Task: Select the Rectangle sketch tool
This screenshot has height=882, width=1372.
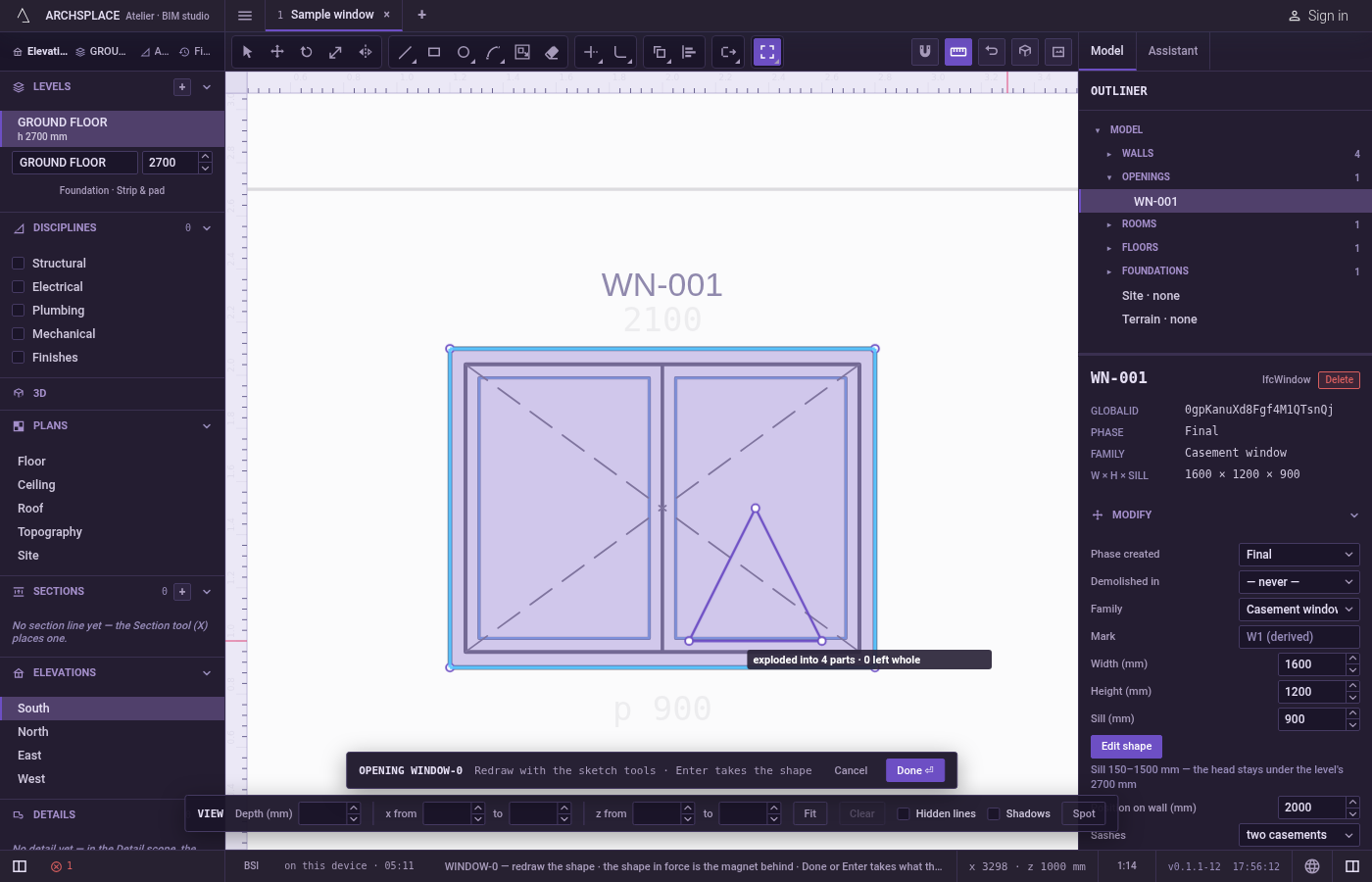Action: point(434,52)
